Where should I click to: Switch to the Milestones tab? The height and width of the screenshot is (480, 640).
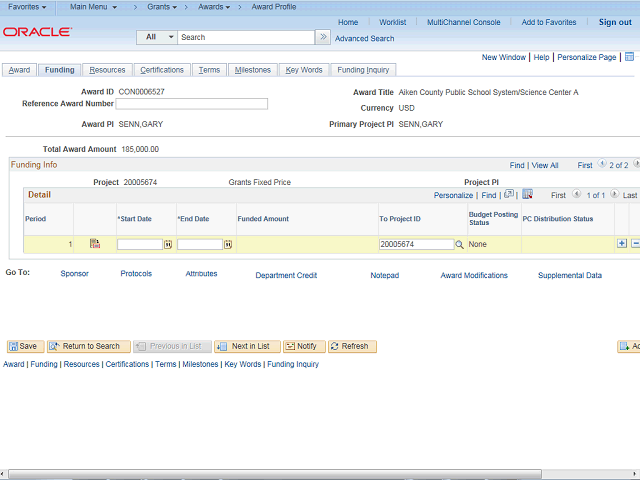(x=252, y=70)
